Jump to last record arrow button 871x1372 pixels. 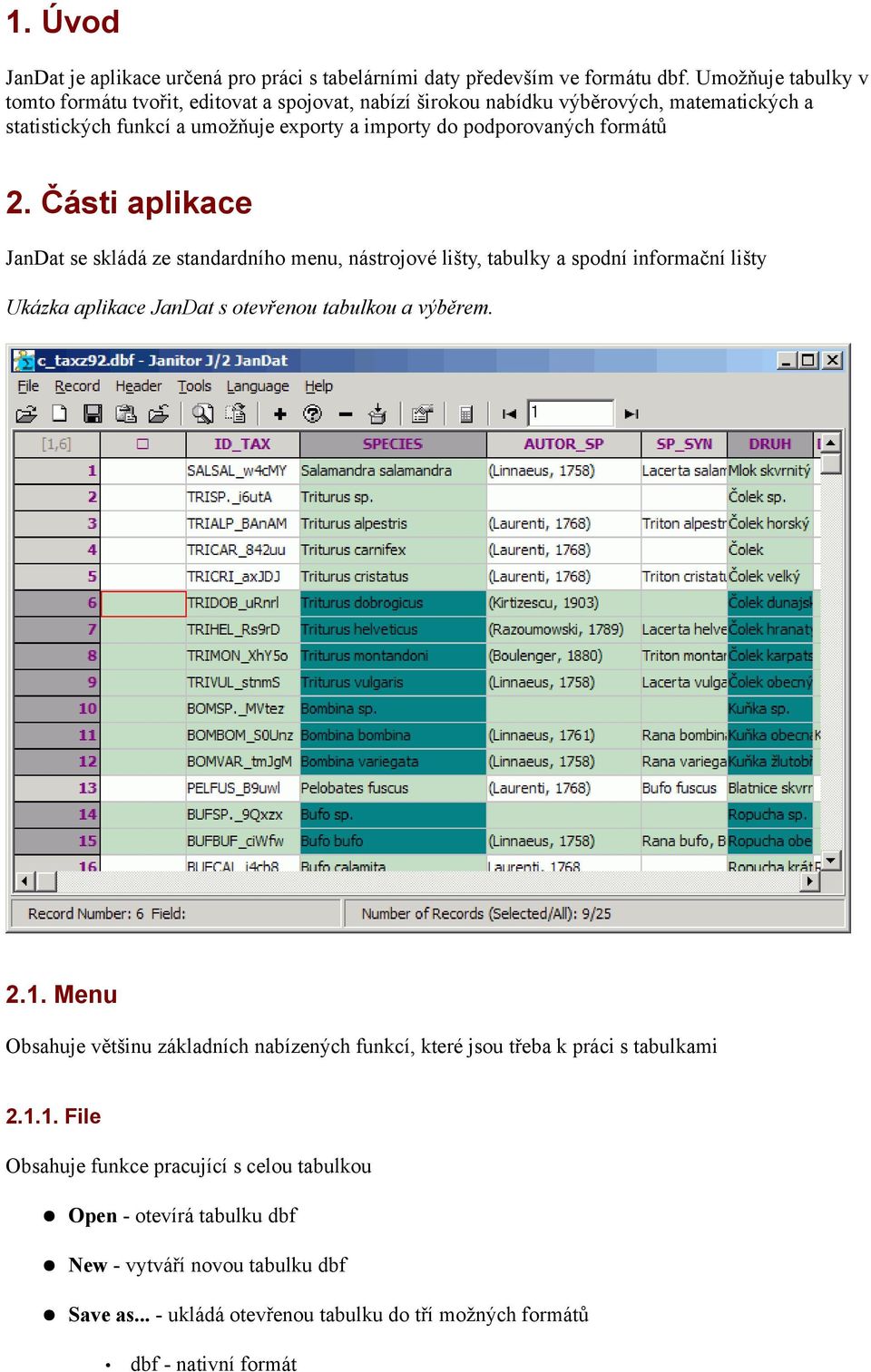tap(631, 414)
